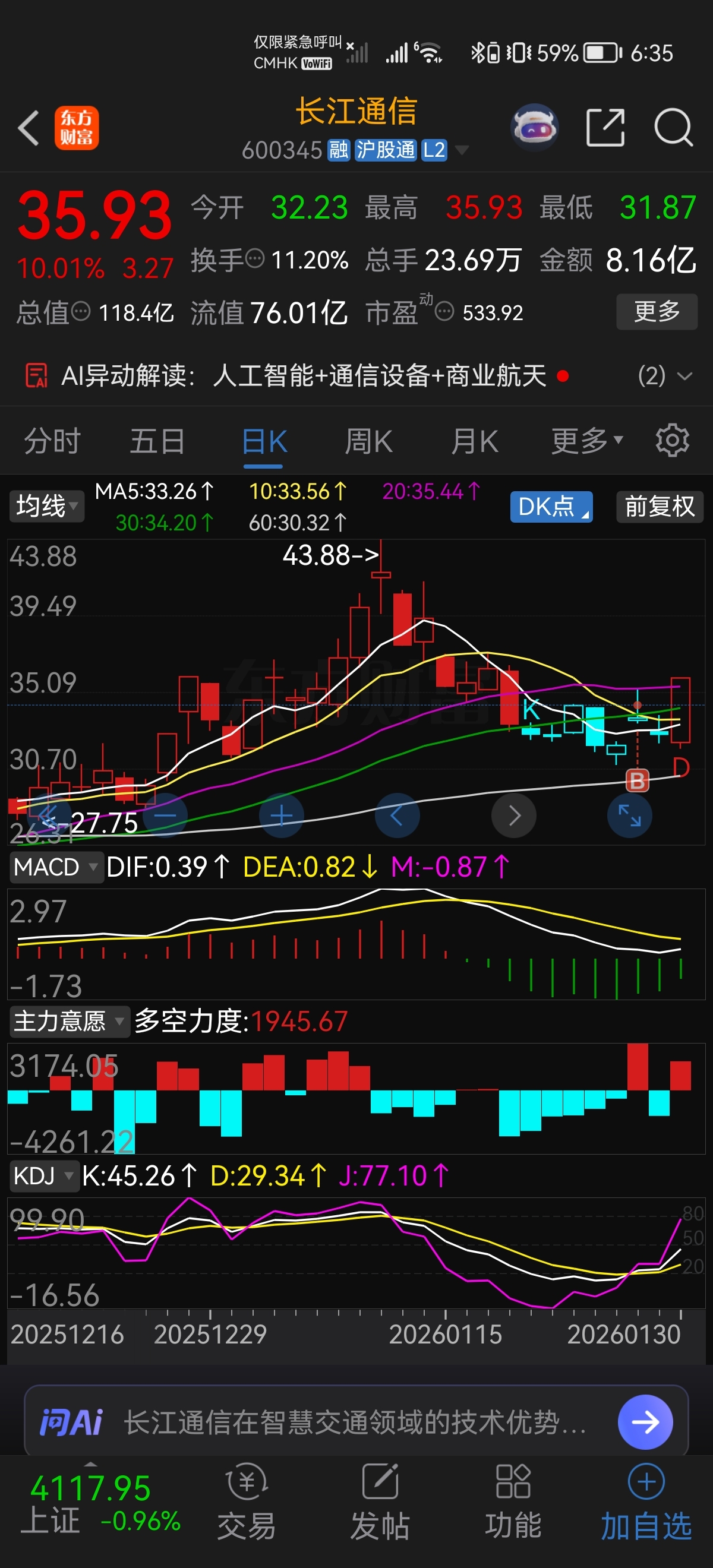Tap the 更多 quote details button
The image size is (713, 1568).
(657, 312)
